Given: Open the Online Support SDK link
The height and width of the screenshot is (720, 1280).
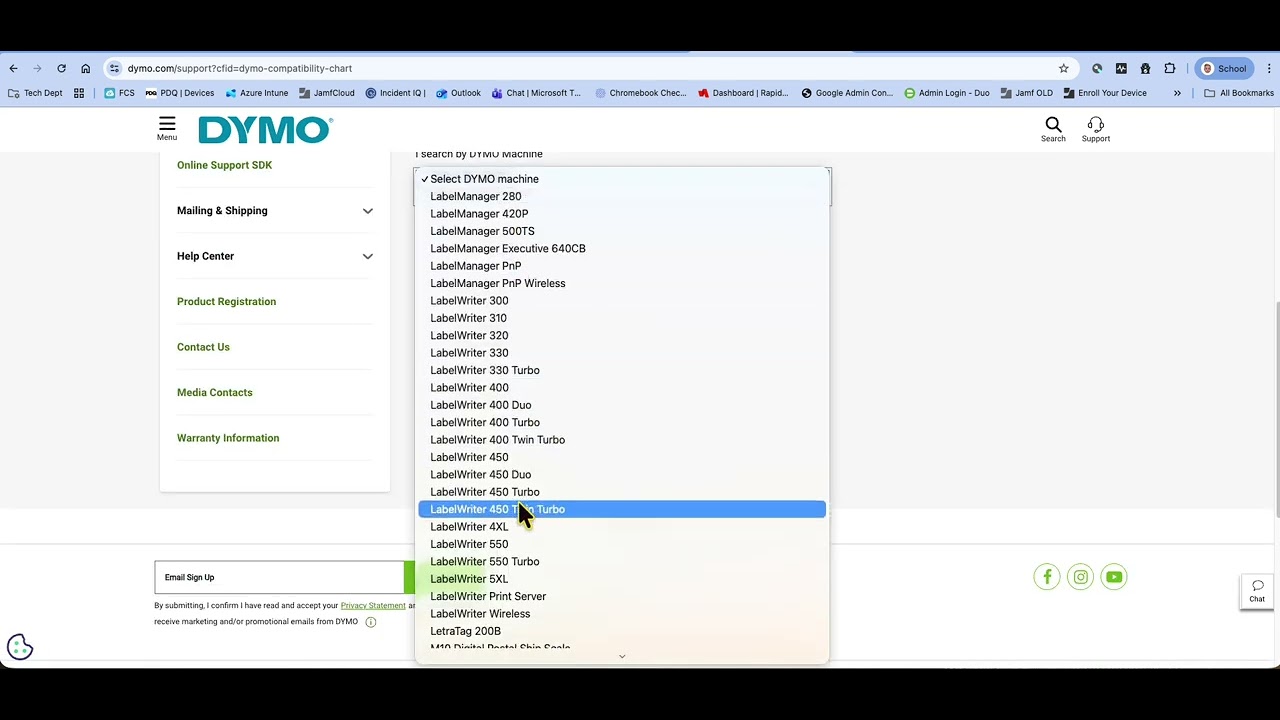Looking at the screenshot, I should pos(224,165).
